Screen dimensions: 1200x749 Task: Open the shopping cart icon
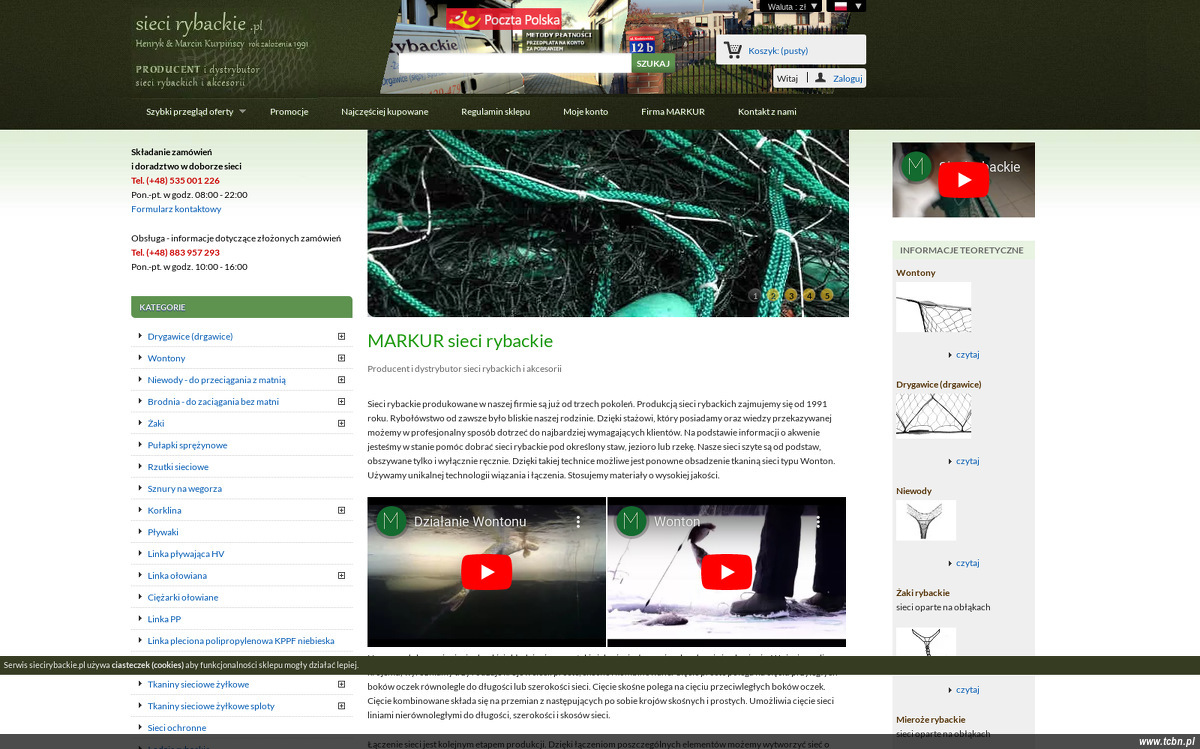[x=733, y=50]
